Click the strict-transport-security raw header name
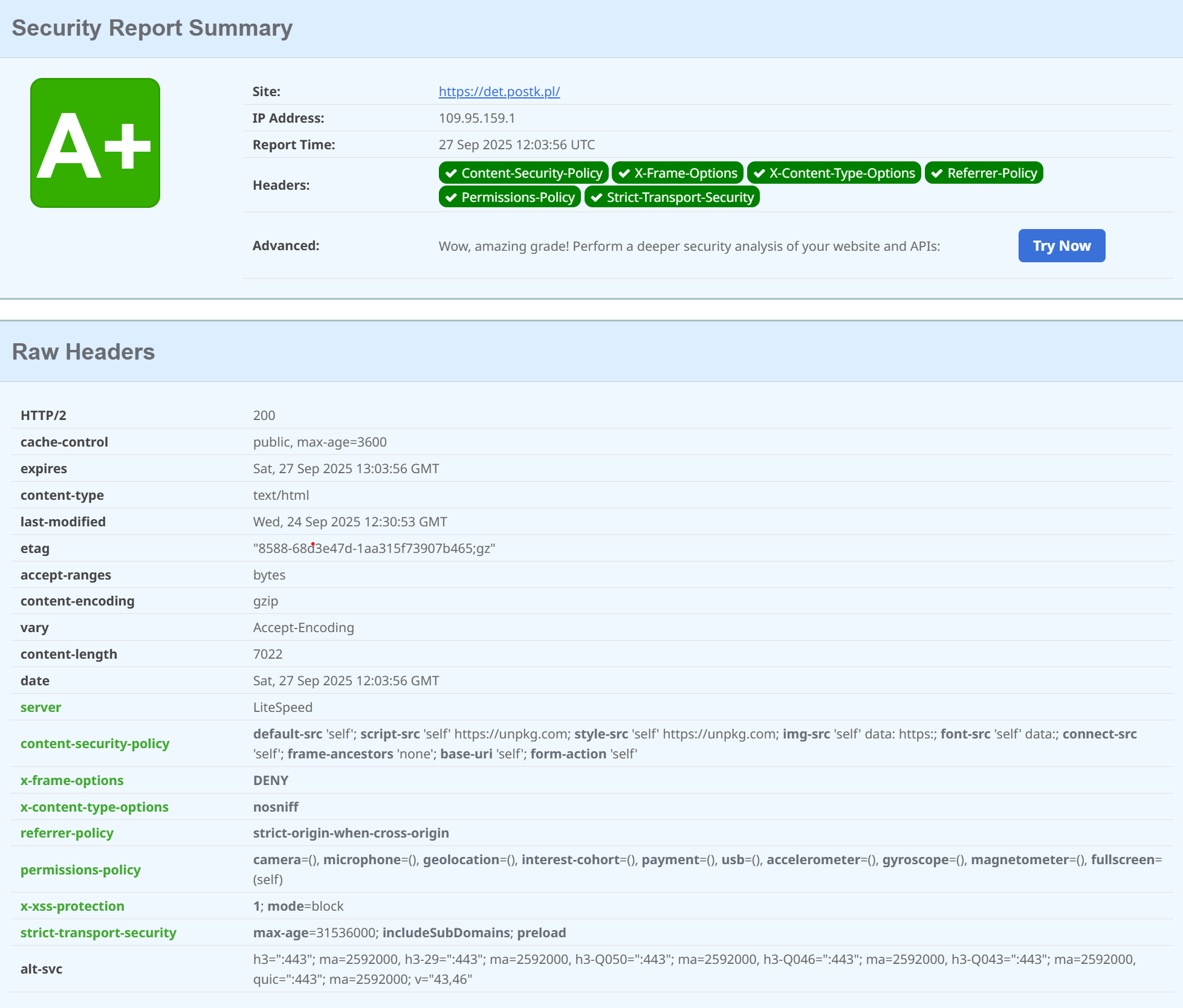 [99, 932]
